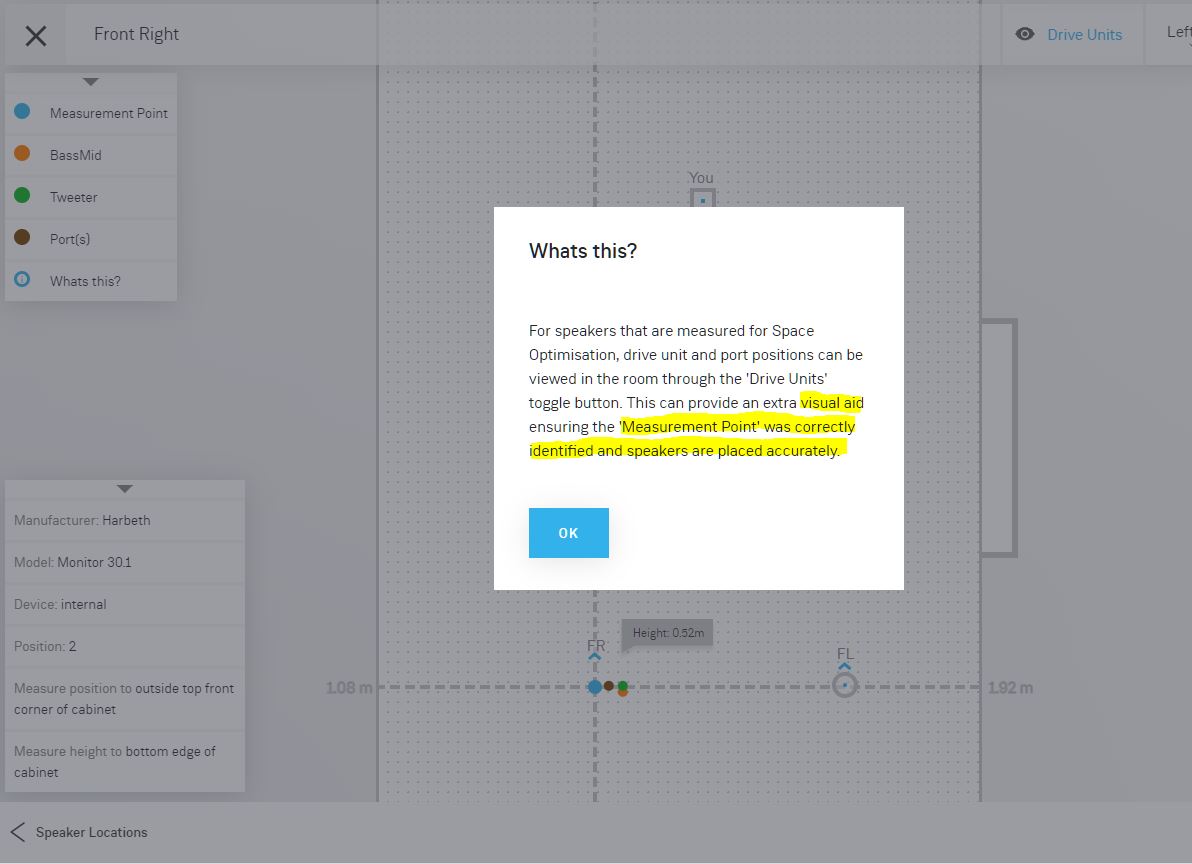Click the Device: internal row
Viewport: 1192px width, 864px height.
(x=125, y=604)
